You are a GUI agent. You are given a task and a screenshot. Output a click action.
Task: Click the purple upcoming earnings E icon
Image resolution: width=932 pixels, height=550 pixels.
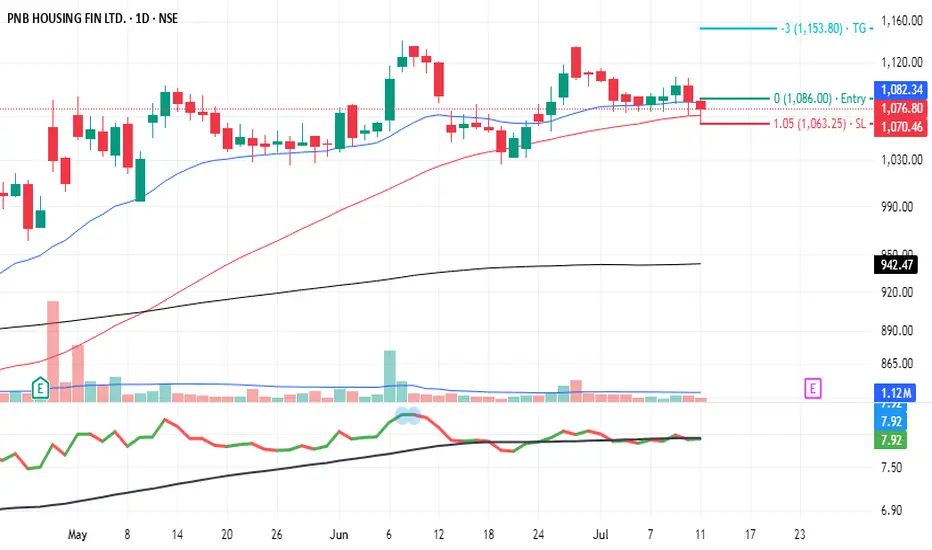(x=813, y=389)
